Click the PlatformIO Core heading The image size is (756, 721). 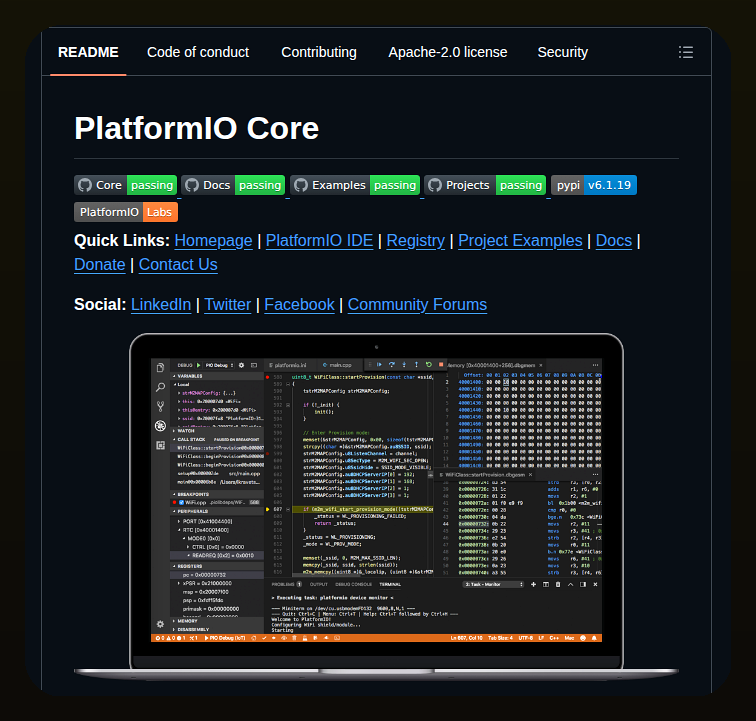coord(197,128)
